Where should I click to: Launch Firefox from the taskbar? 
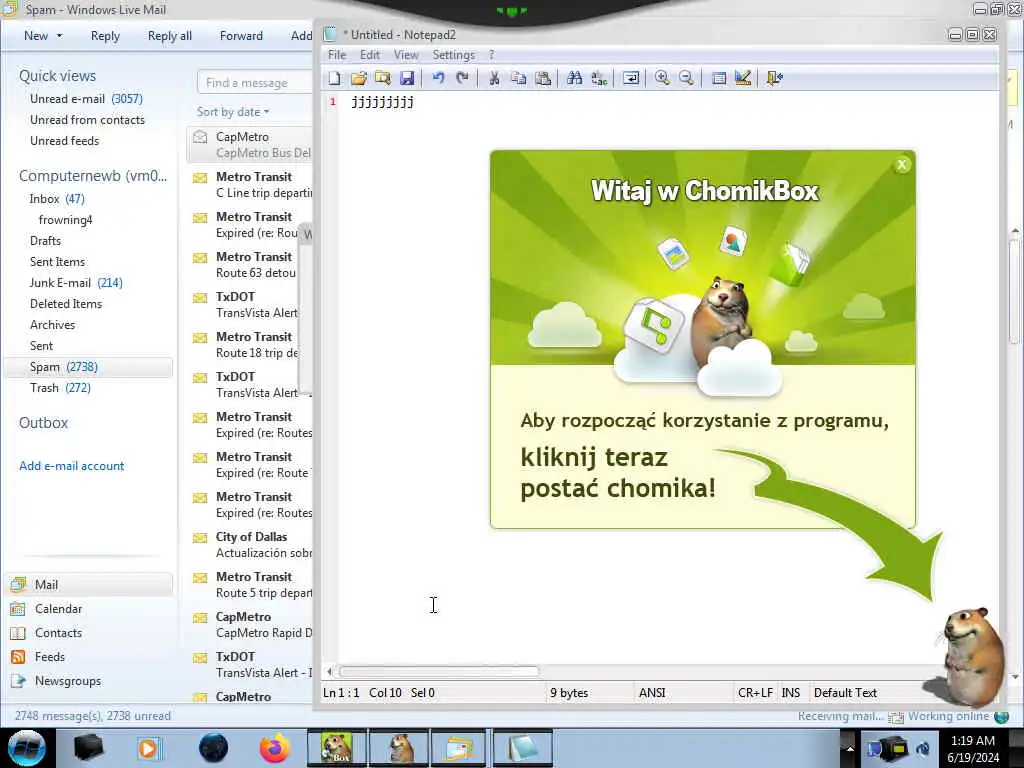(x=275, y=748)
